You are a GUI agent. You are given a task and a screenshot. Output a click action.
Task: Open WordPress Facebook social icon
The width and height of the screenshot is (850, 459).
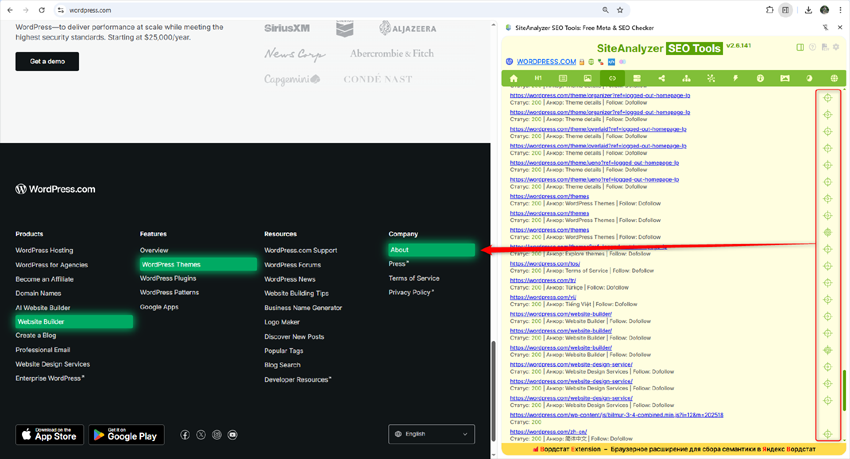[x=185, y=435]
